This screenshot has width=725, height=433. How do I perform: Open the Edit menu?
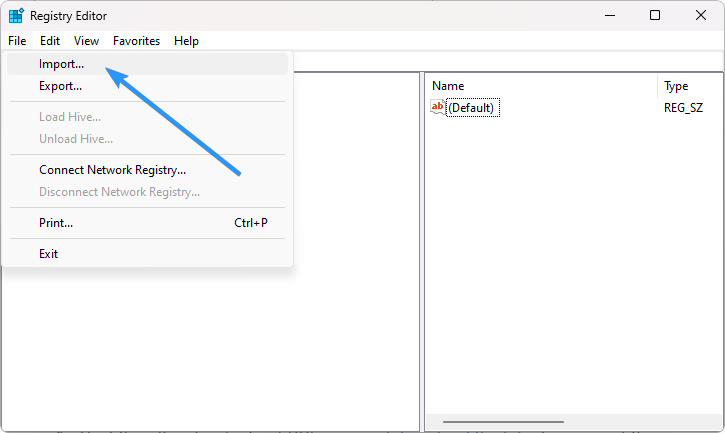[50, 41]
